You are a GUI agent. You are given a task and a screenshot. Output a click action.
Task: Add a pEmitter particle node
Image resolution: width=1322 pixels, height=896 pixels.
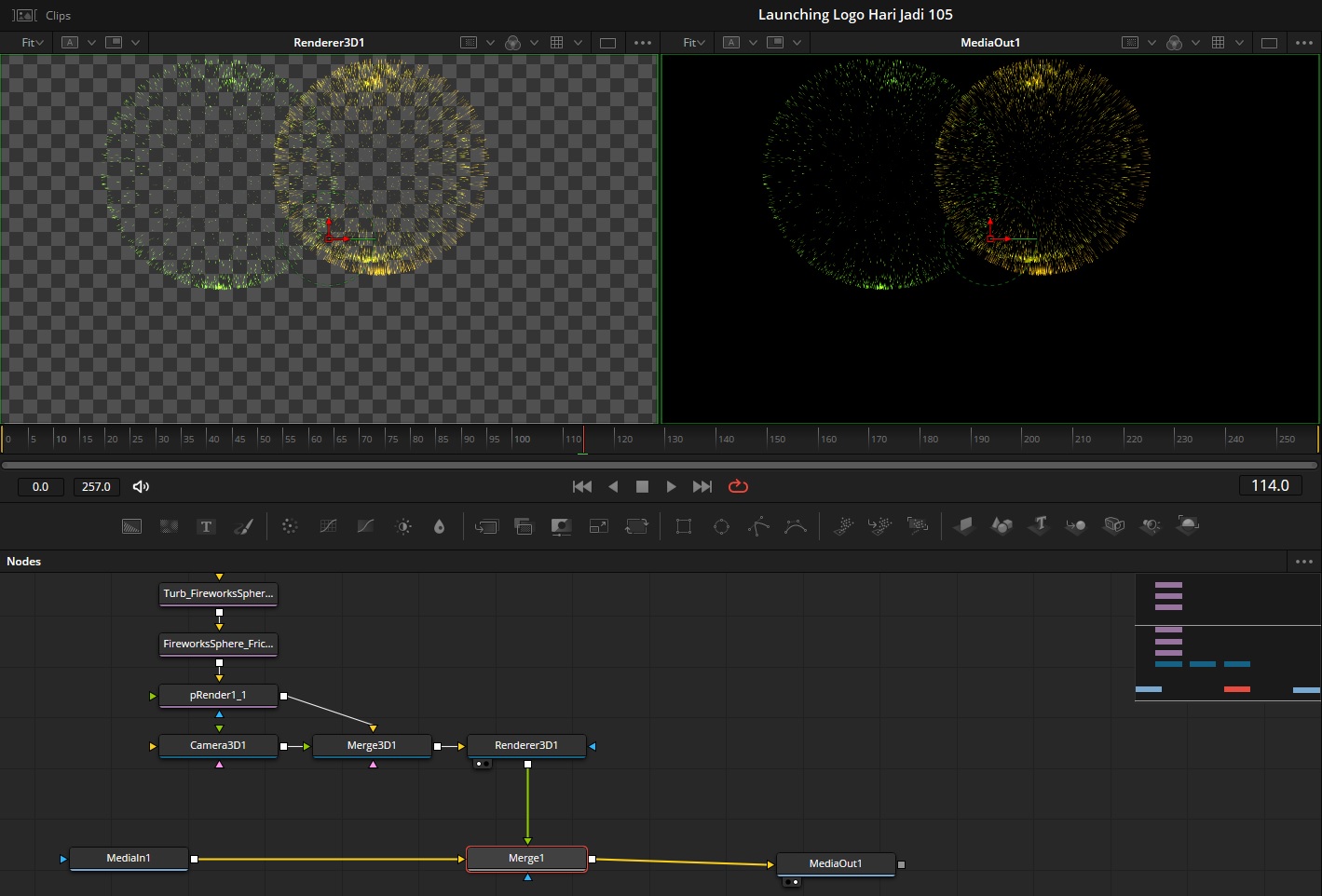[843, 526]
